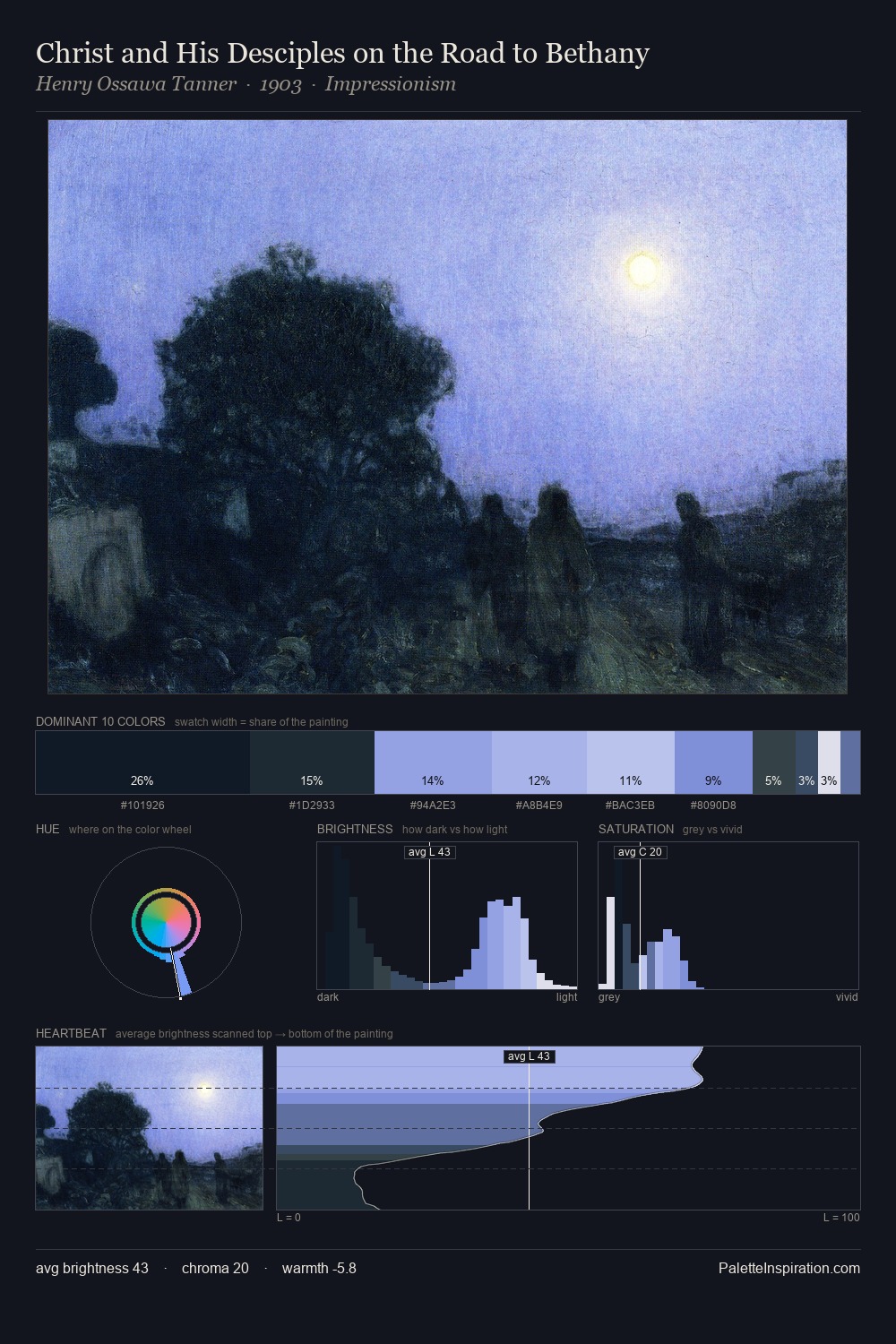Image resolution: width=896 pixels, height=1344 pixels.
Task: Click the 'dark' axis label
Action: point(328,997)
